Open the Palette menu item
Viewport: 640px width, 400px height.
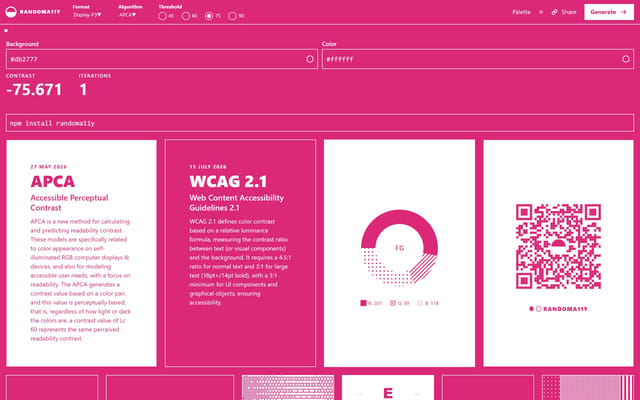click(x=521, y=12)
